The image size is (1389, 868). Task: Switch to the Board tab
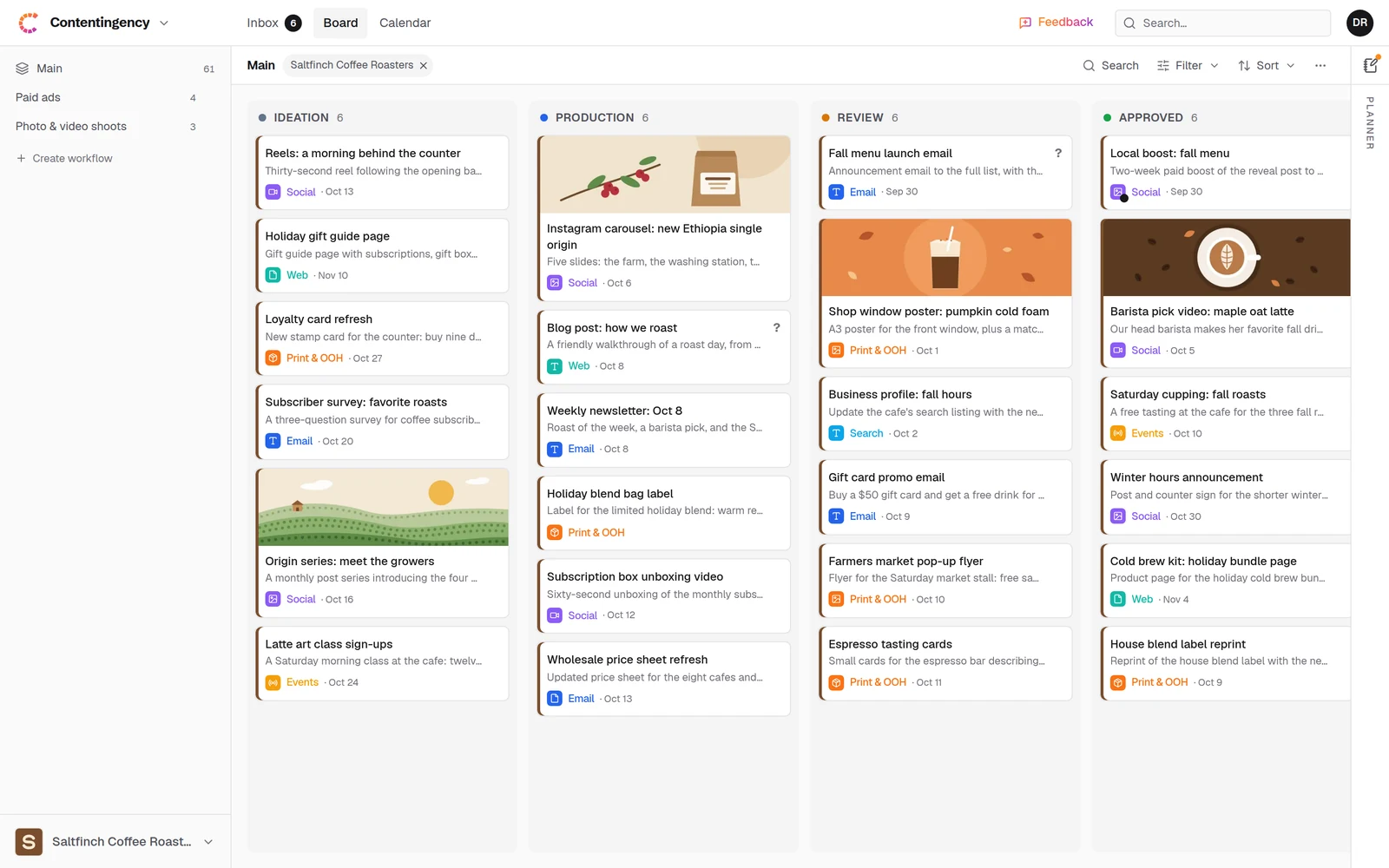340,23
